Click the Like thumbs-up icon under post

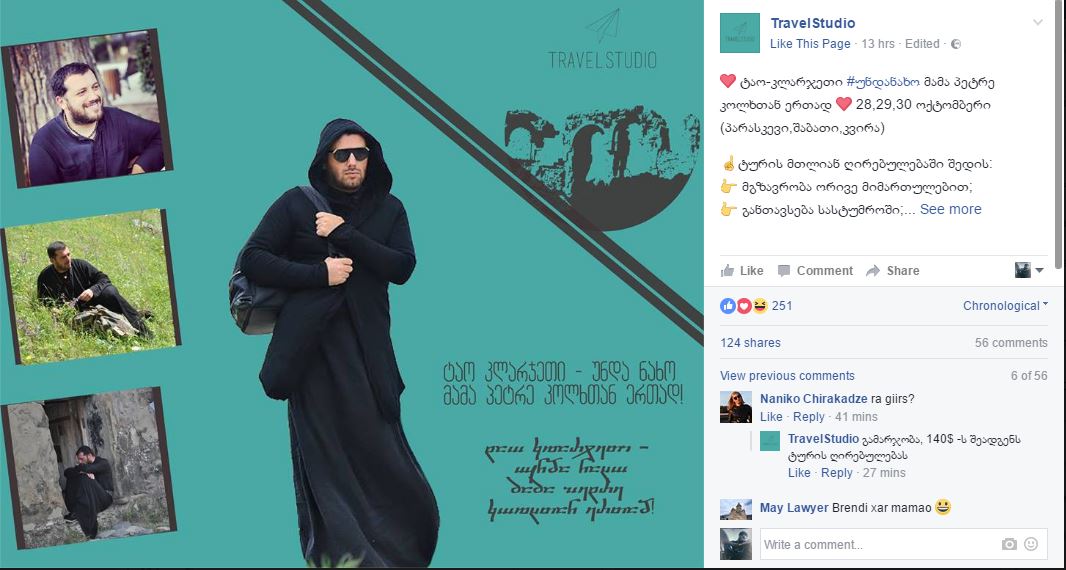727,270
